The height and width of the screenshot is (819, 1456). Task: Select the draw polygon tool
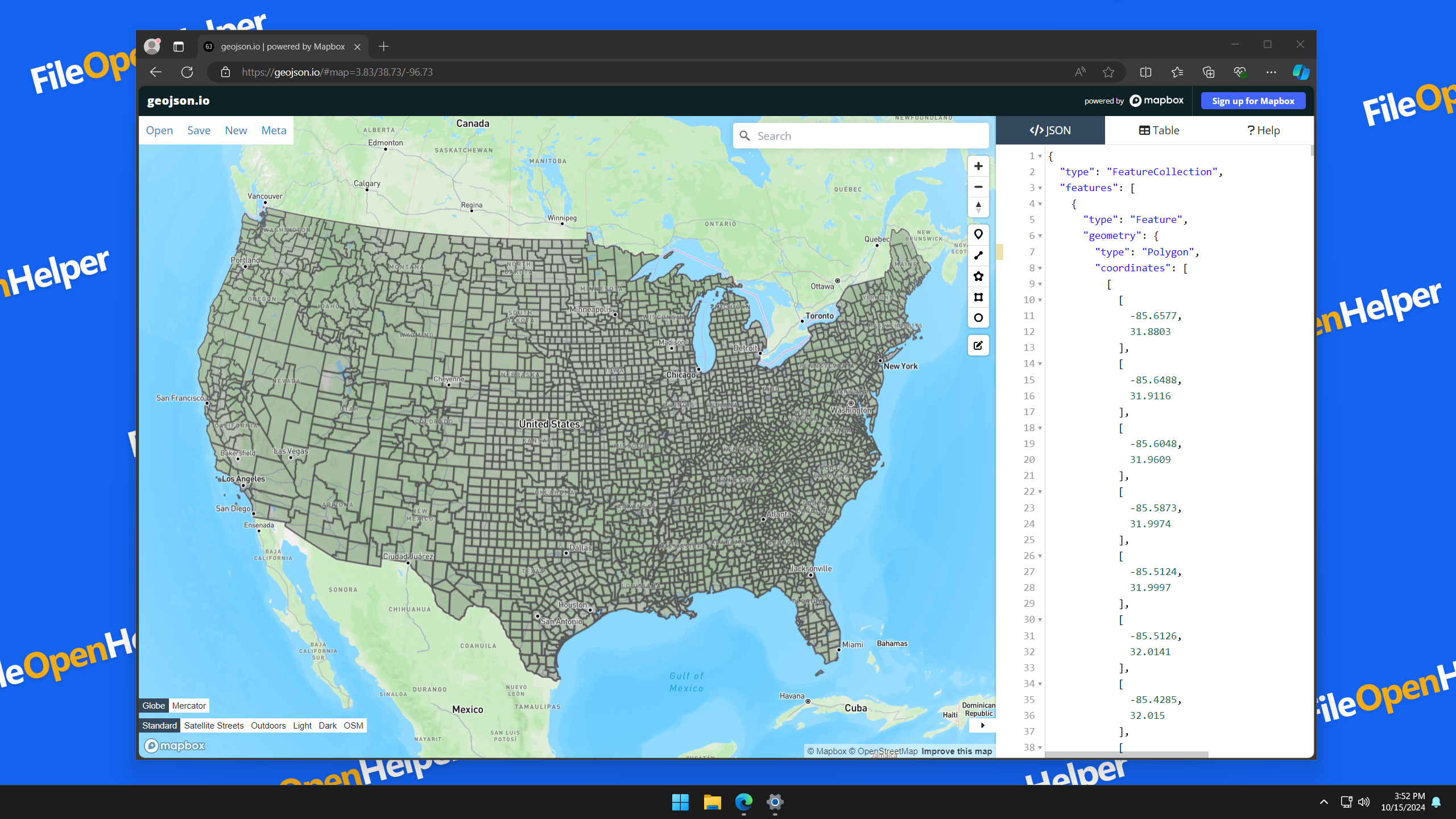(x=978, y=276)
